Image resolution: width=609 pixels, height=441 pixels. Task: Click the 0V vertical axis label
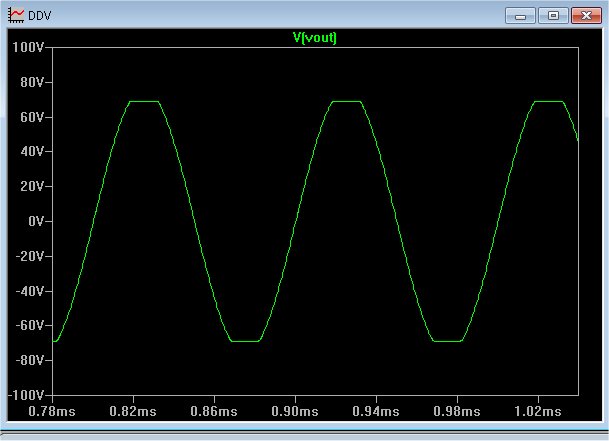[x=36, y=221]
